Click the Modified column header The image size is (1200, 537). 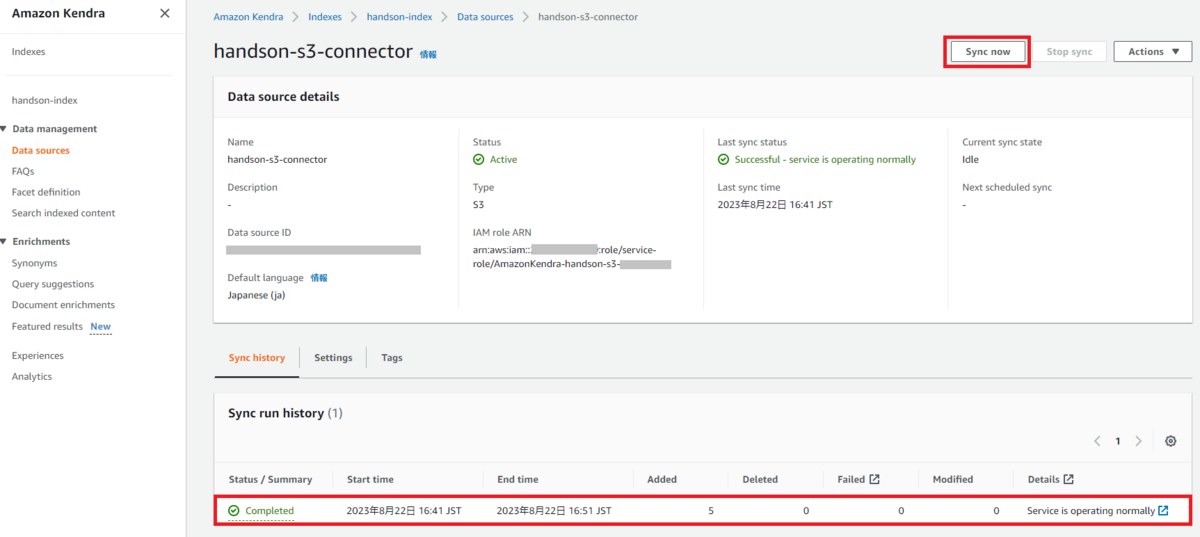point(953,480)
